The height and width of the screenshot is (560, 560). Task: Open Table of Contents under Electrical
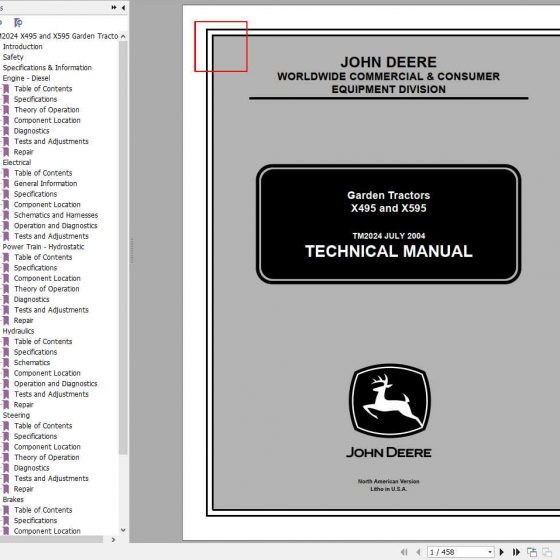[x=43, y=173]
